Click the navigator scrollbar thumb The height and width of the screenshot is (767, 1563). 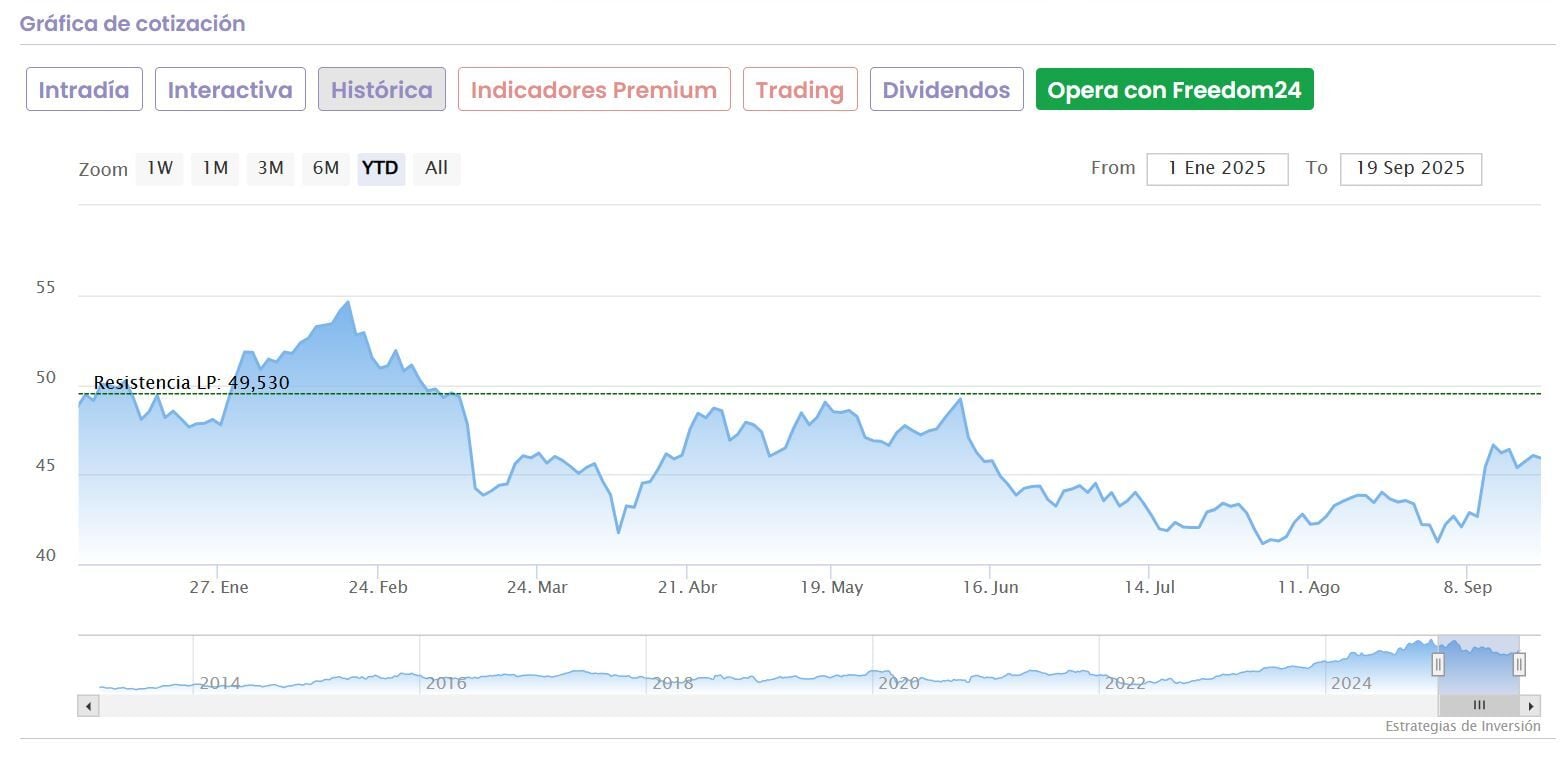pyautogui.click(x=1479, y=706)
